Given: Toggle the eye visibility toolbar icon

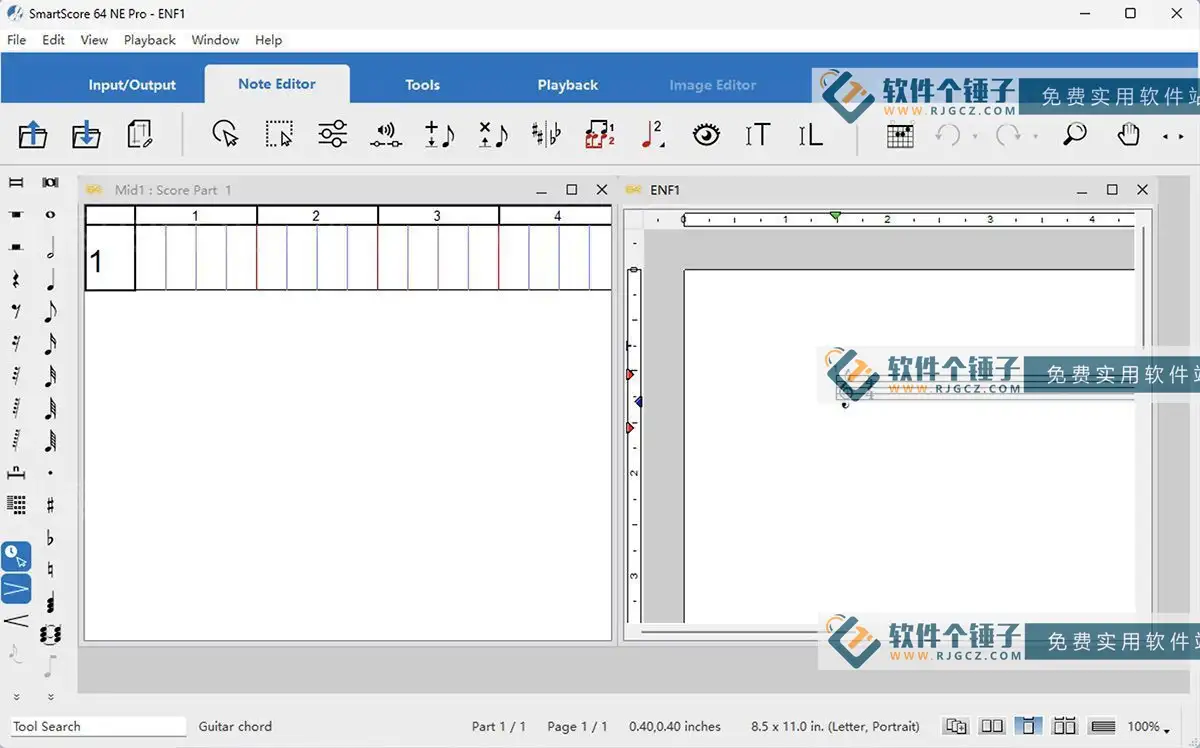Looking at the screenshot, I should click(706, 134).
